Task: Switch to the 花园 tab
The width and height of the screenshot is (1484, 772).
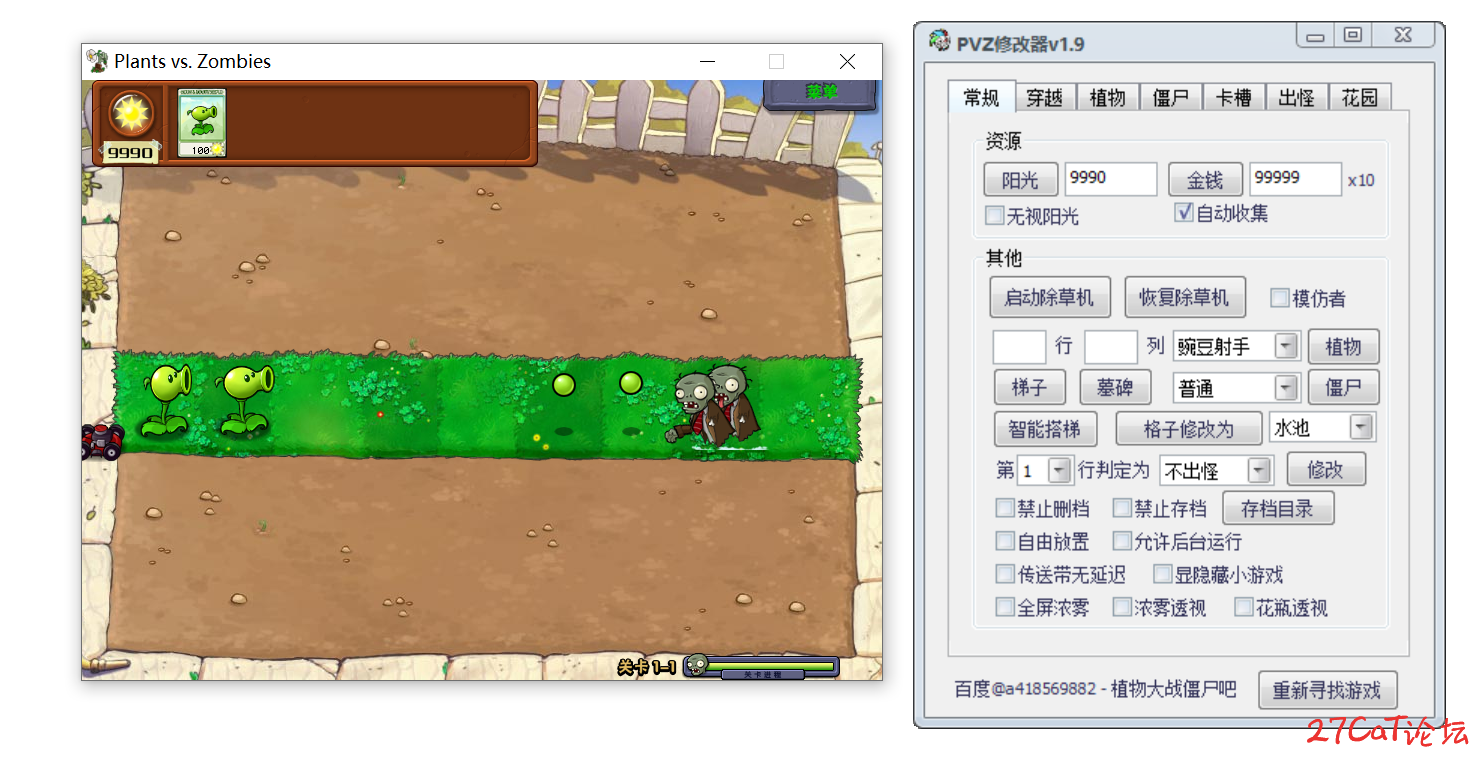Action: pyautogui.click(x=1360, y=97)
